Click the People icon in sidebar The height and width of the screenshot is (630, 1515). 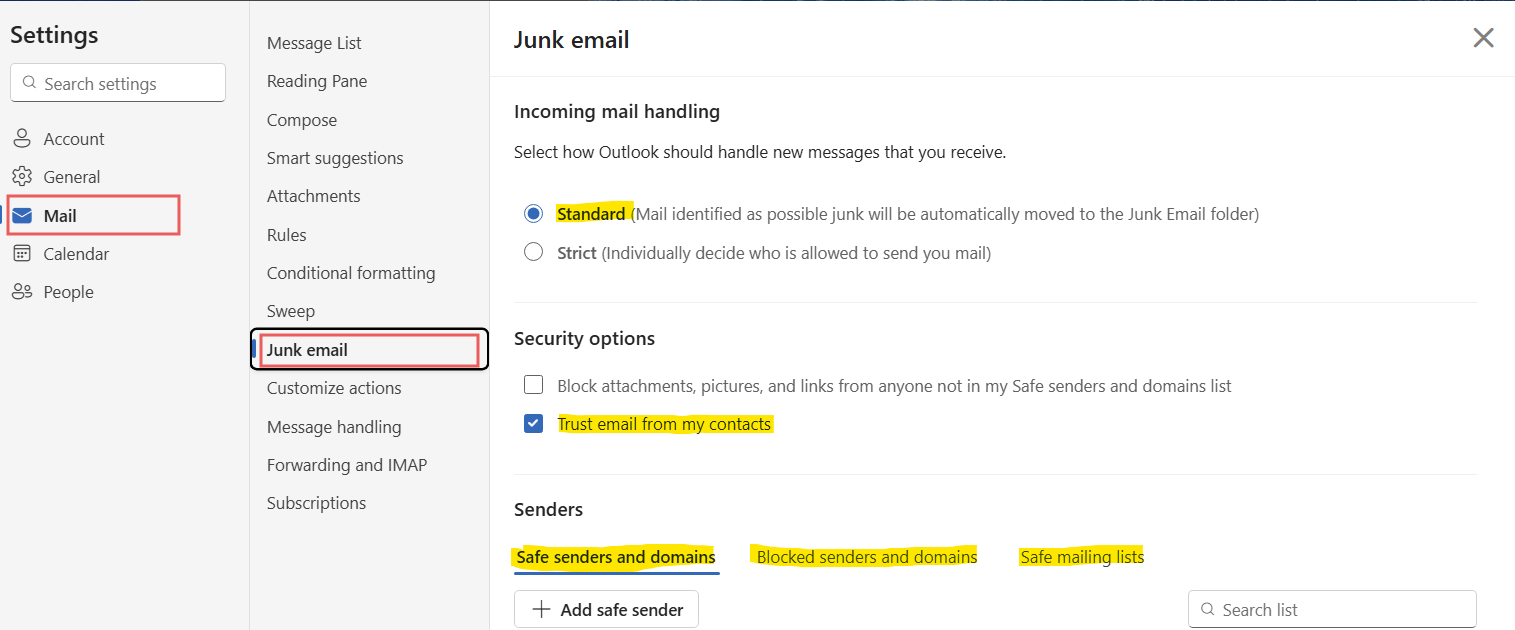(x=22, y=292)
